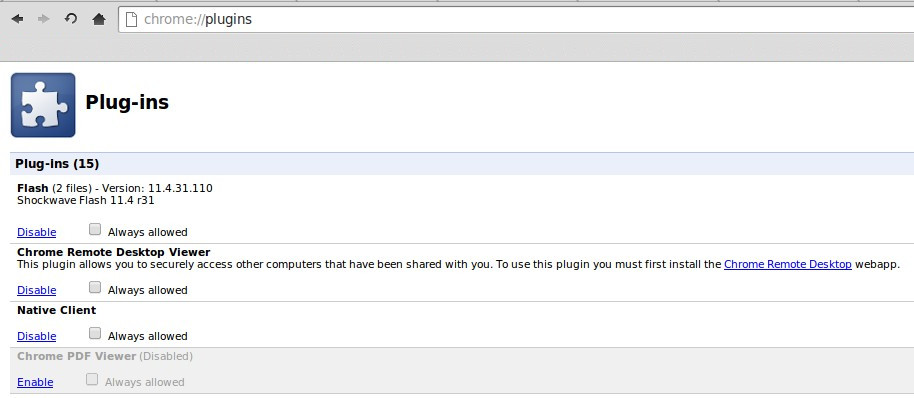Open the home page icon

(x=99, y=19)
